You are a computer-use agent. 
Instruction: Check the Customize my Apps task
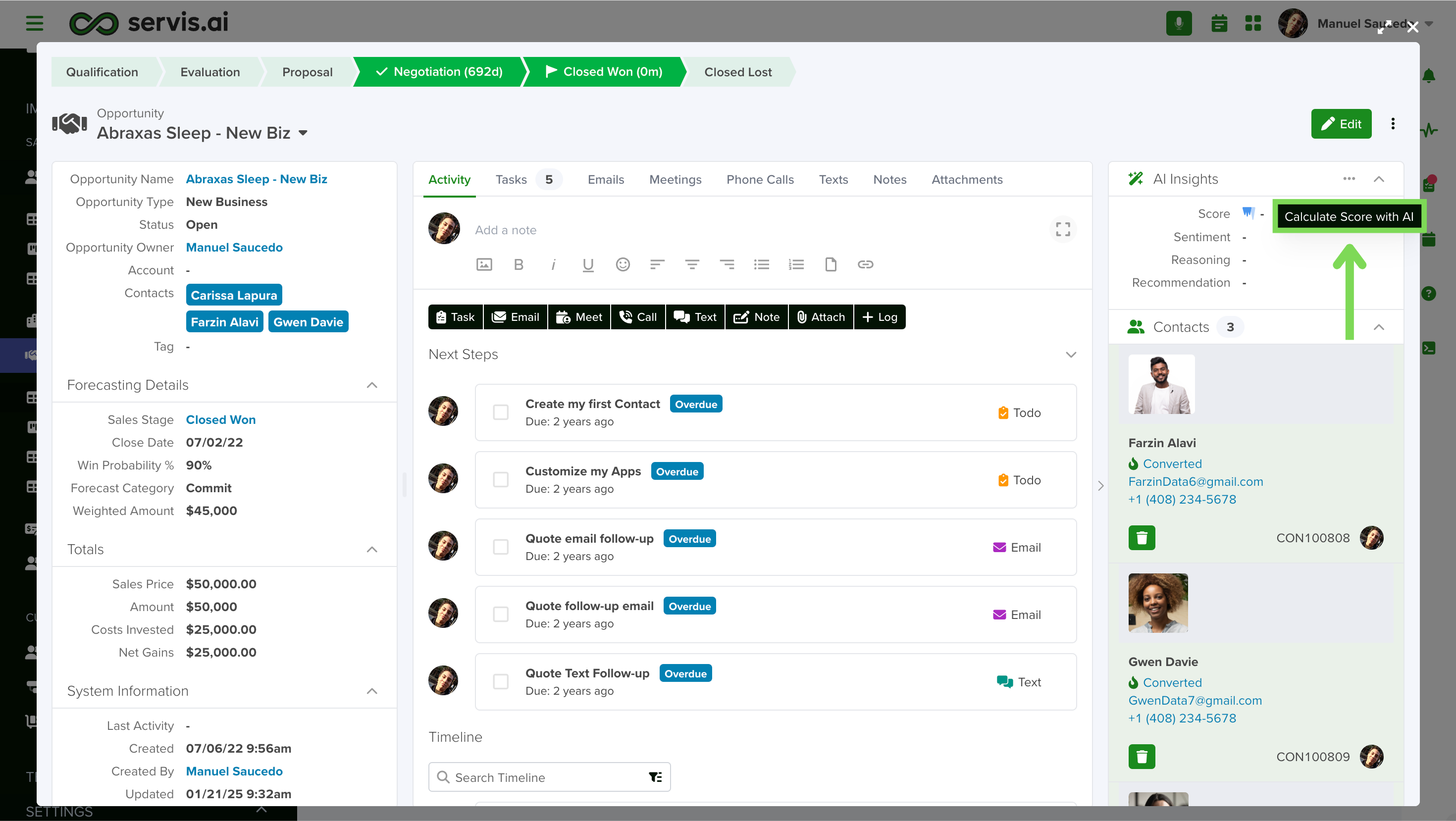[x=501, y=479]
